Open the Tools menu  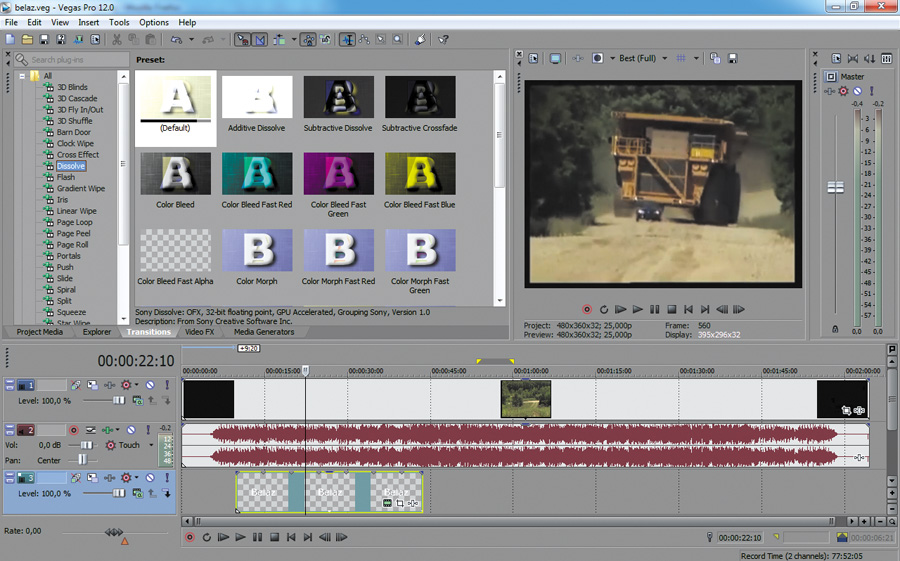pyautogui.click(x=119, y=22)
